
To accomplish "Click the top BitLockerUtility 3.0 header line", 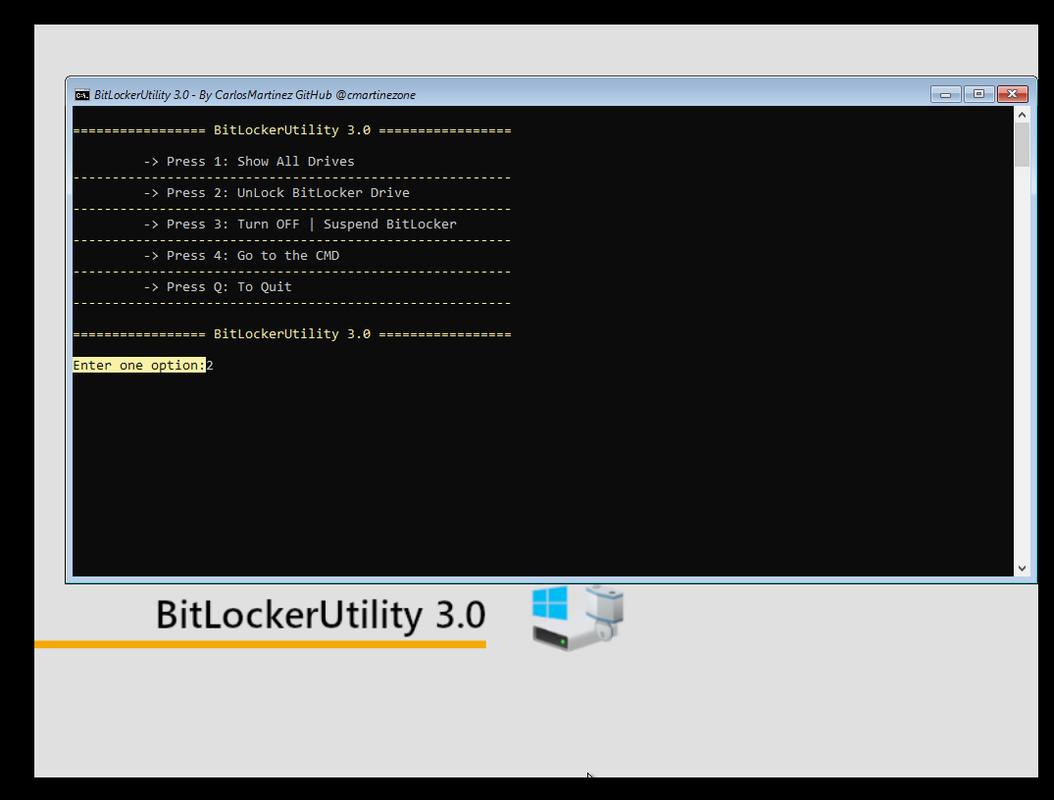I will coord(292,130).
